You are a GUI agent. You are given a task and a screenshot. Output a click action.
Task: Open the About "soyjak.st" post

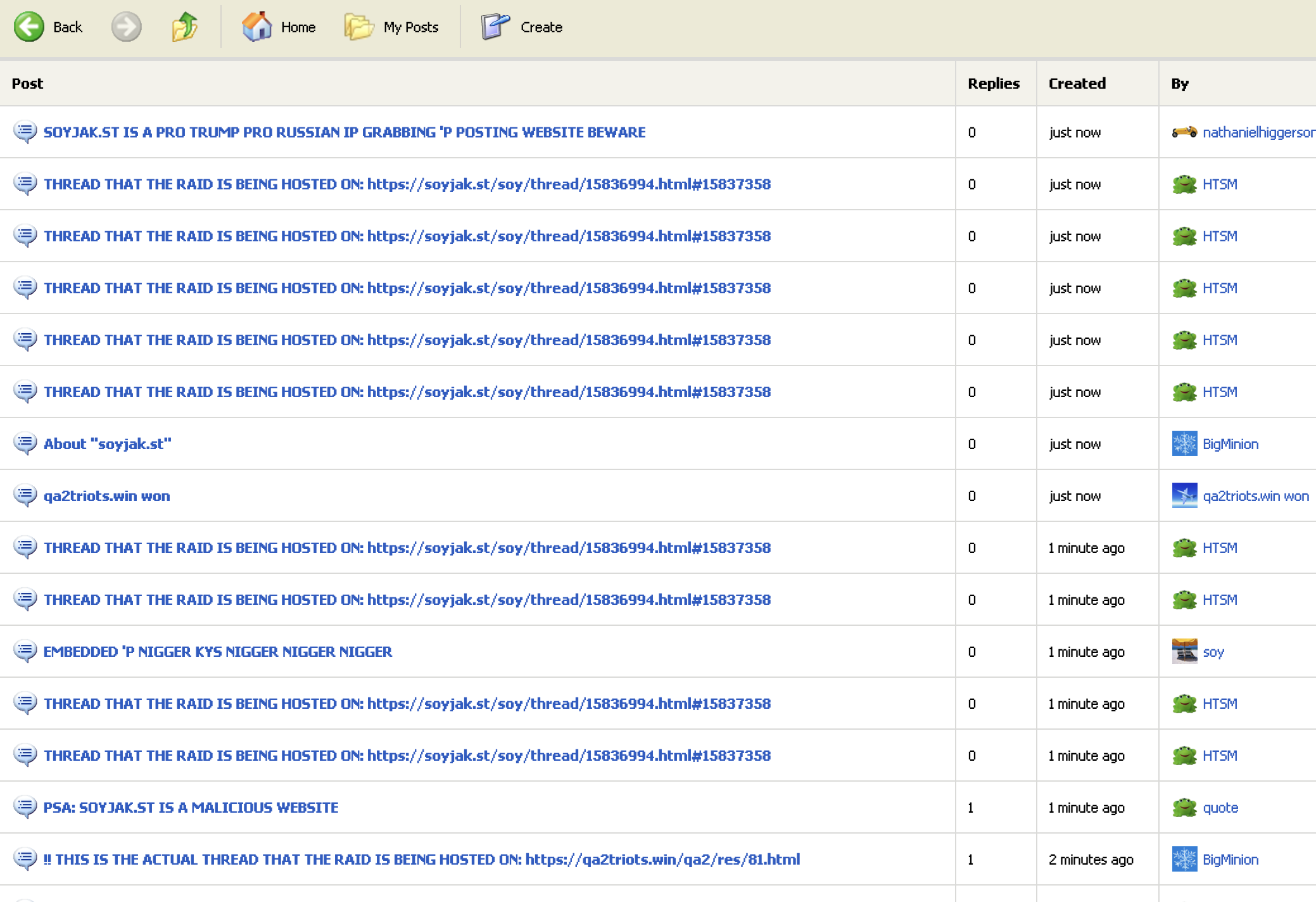coord(107,443)
